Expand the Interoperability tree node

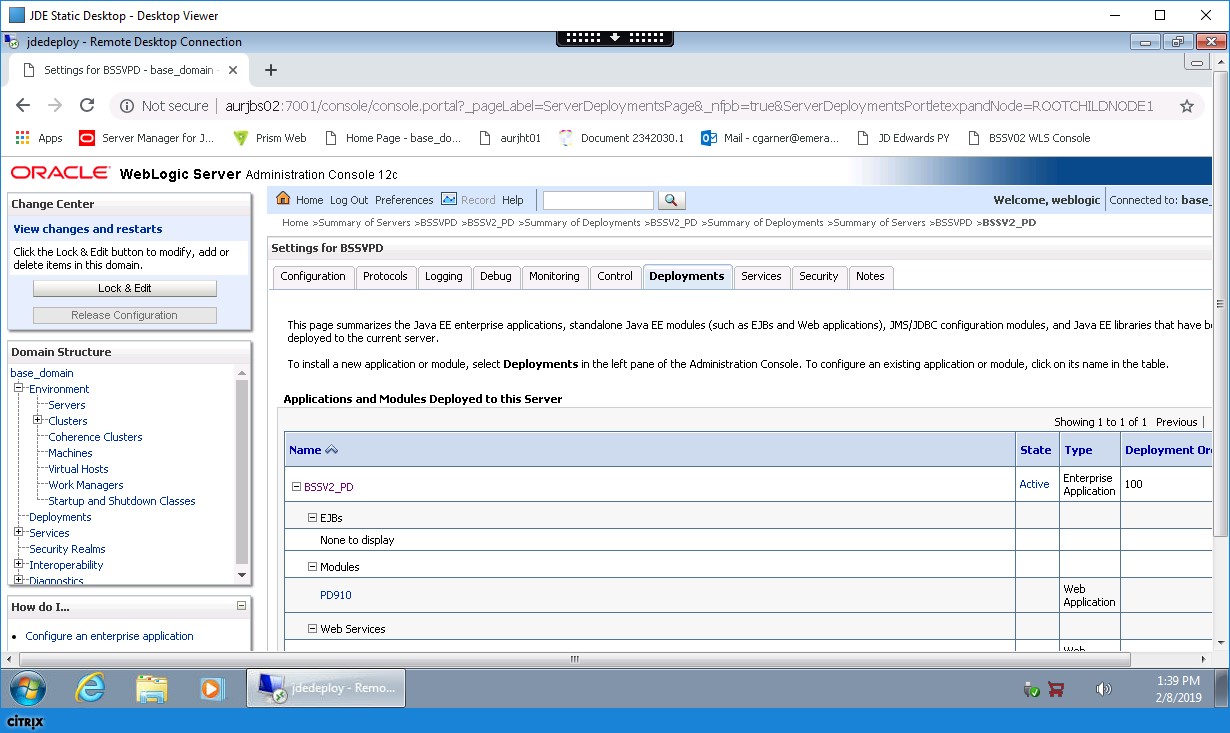tap(18, 564)
